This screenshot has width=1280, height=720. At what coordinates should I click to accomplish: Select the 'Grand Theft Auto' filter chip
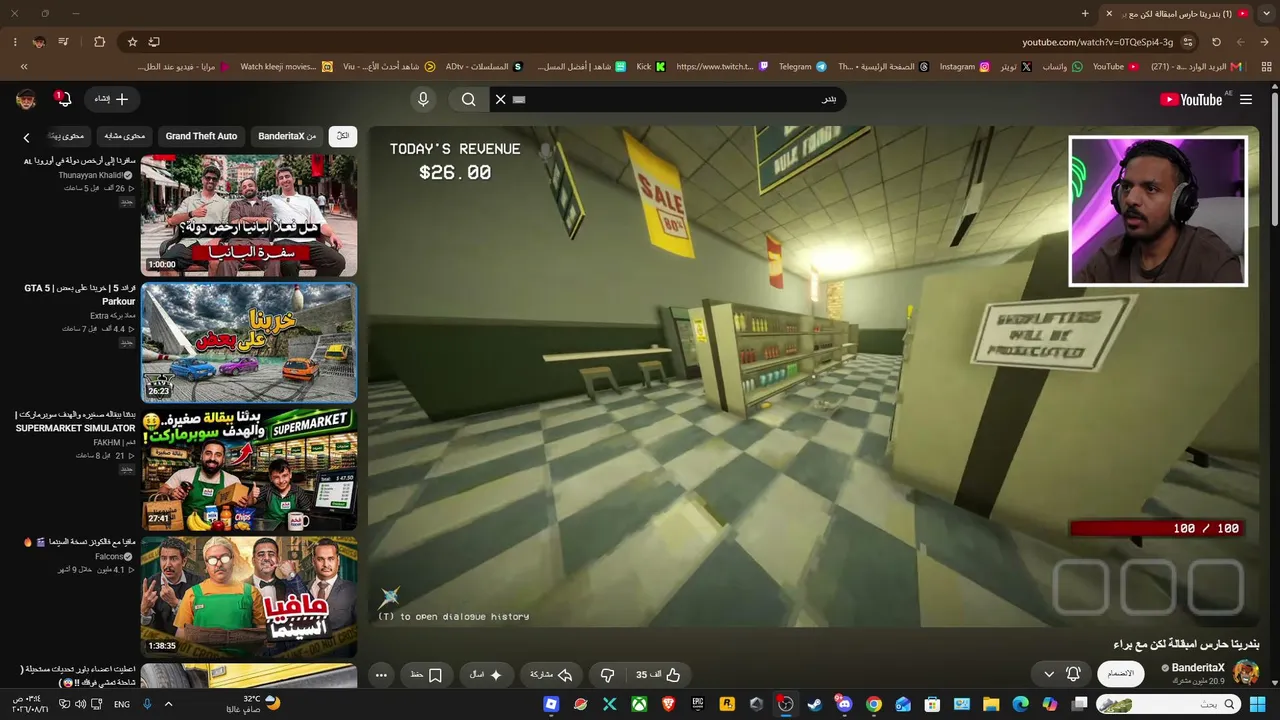pos(201,136)
